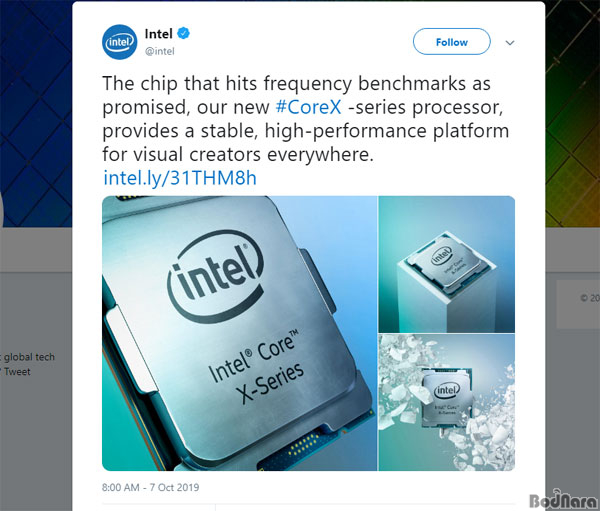Click the blue banner background at the left
The image size is (600, 511).
coord(36,113)
